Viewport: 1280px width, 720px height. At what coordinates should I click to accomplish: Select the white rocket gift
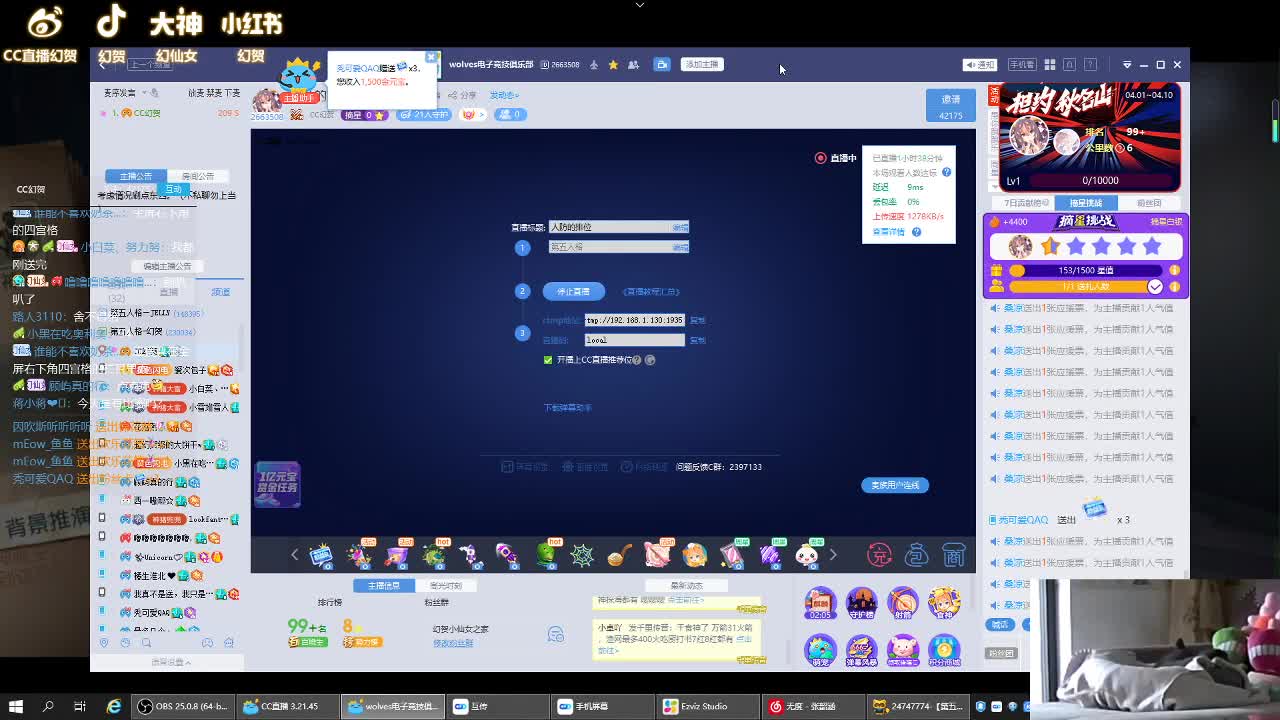pos(470,554)
